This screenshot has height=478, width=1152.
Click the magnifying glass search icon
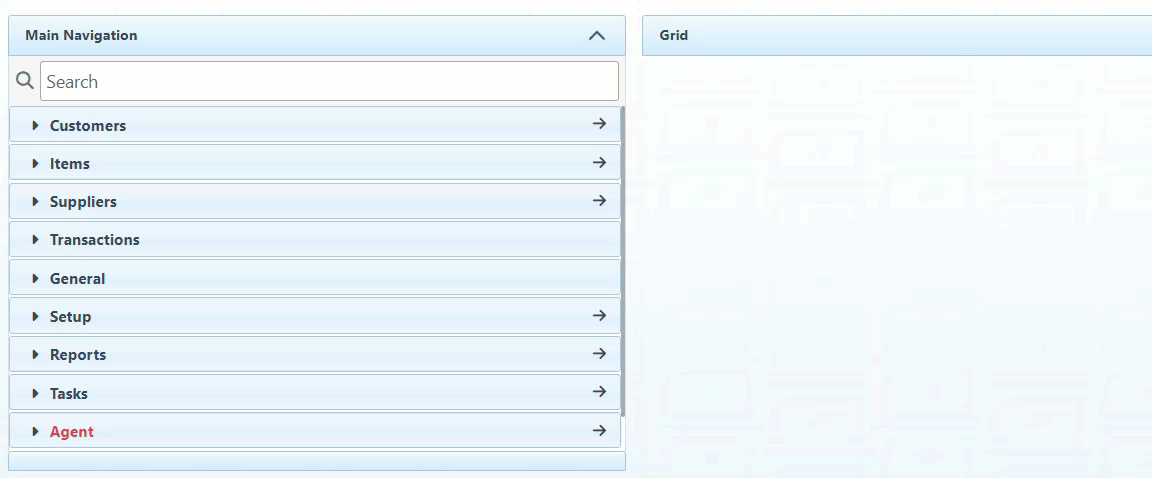coord(25,81)
